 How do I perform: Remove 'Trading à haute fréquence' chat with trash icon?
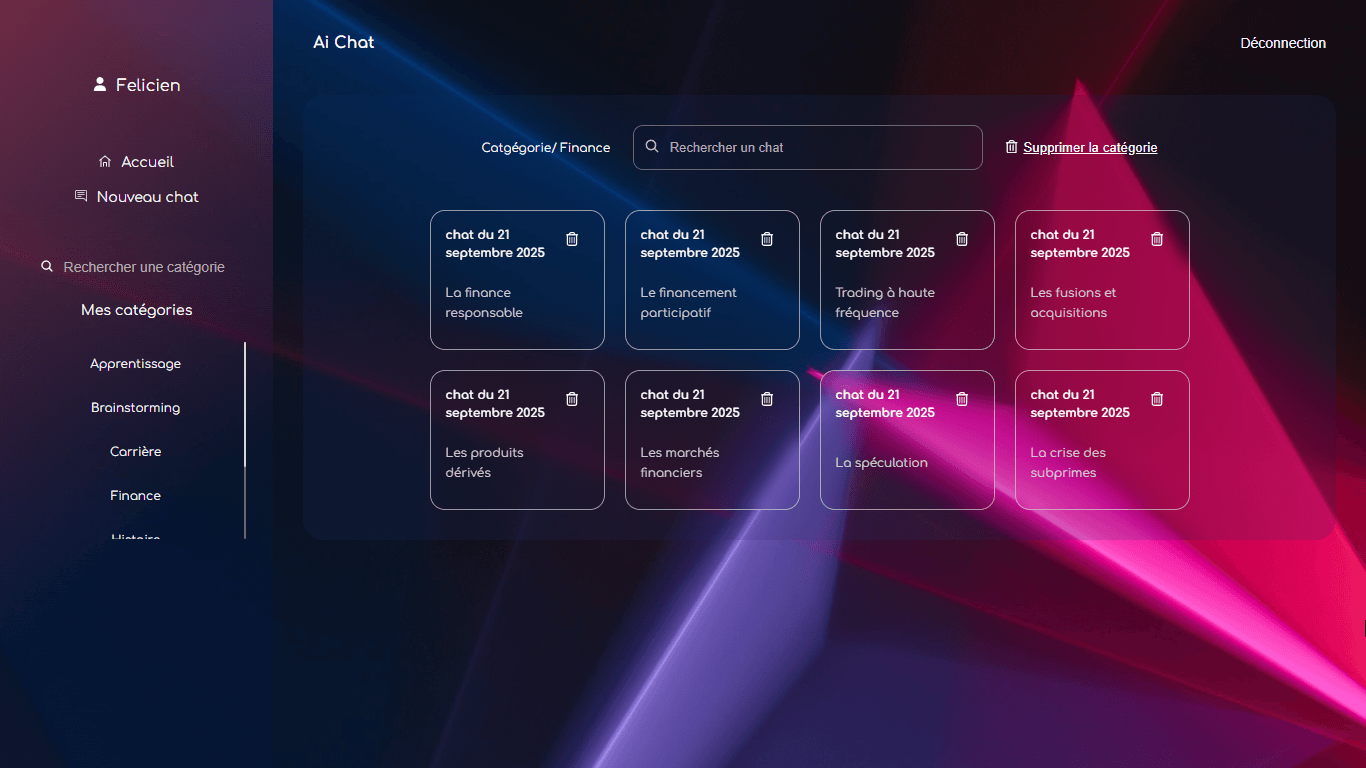point(962,239)
